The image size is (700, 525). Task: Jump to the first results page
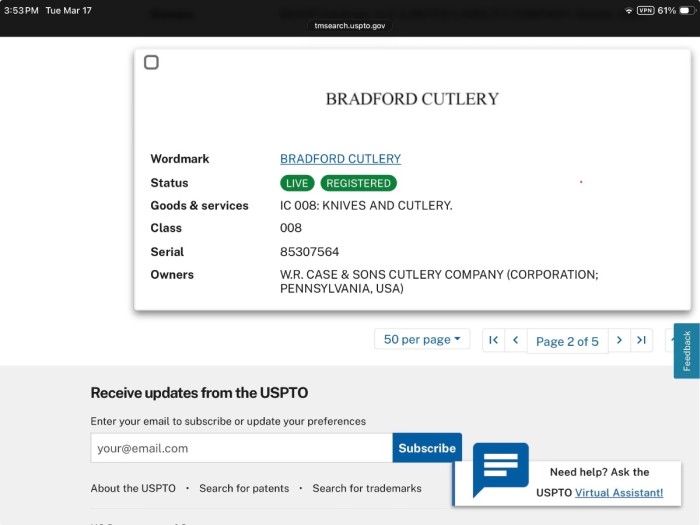pos(493,341)
